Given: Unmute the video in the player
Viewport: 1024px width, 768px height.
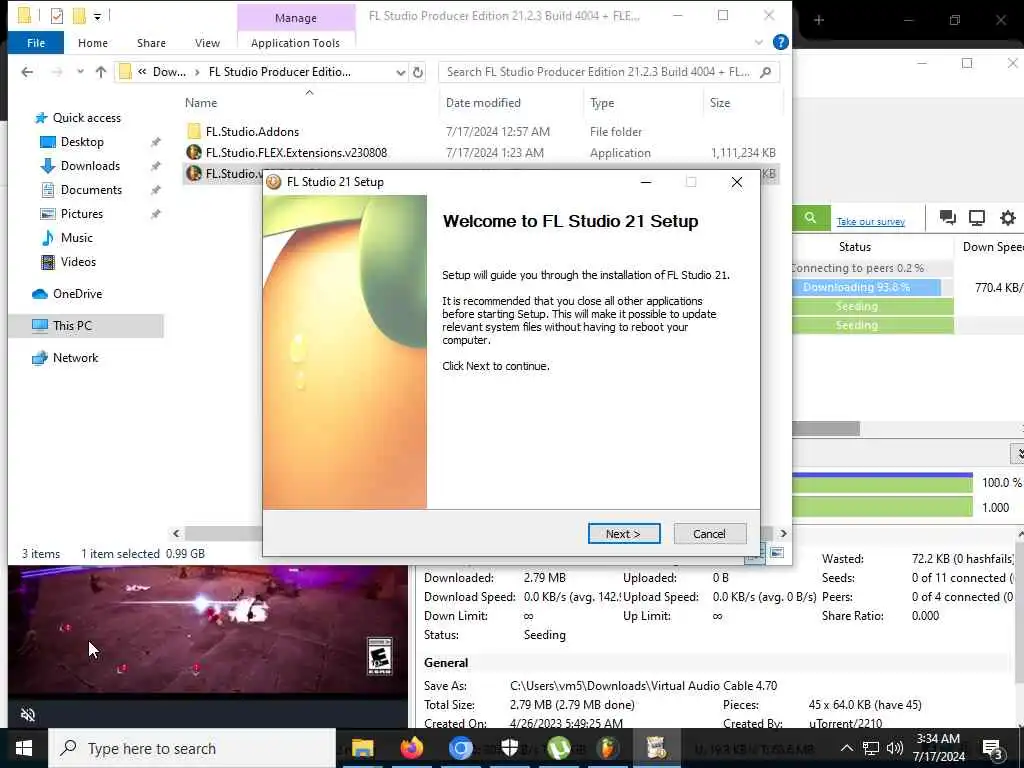Looking at the screenshot, I should [28, 714].
